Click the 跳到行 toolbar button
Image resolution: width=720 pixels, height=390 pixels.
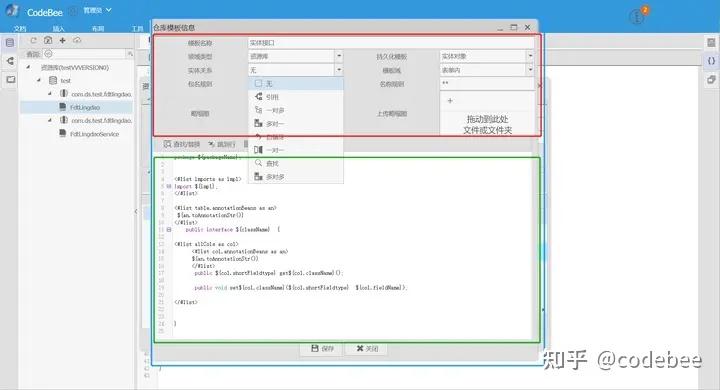coord(222,144)
